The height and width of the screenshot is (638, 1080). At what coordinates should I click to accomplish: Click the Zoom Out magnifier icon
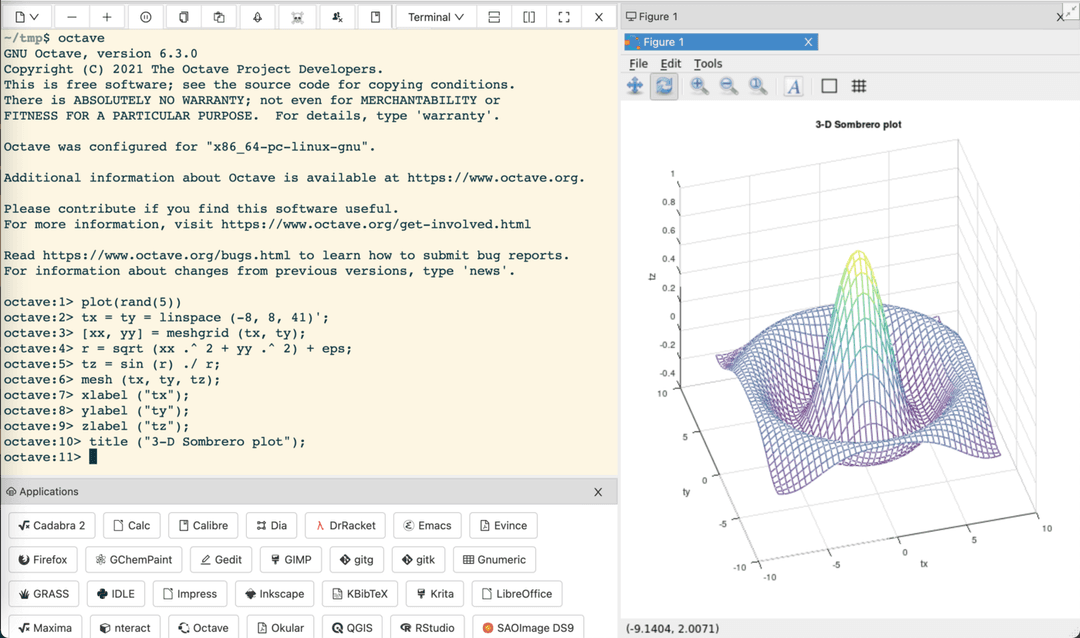point(729,87)
